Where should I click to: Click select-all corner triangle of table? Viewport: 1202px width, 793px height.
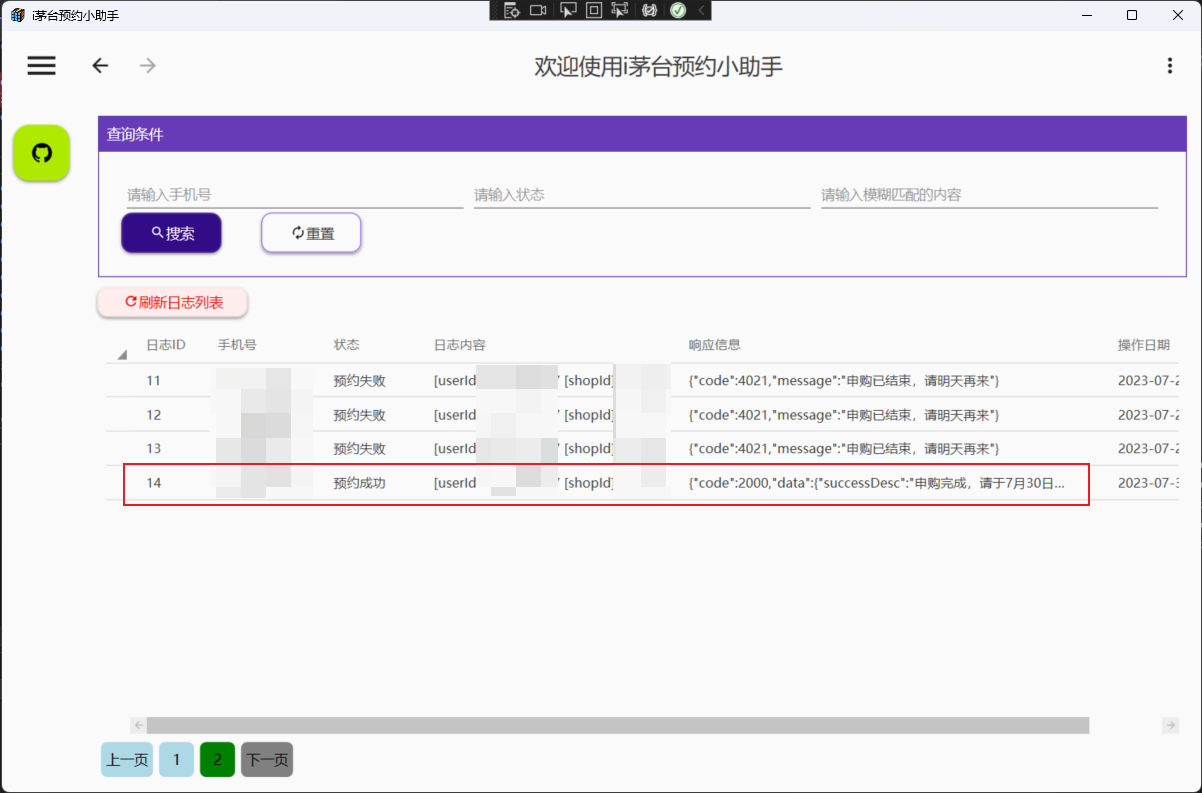coord(123,354)
